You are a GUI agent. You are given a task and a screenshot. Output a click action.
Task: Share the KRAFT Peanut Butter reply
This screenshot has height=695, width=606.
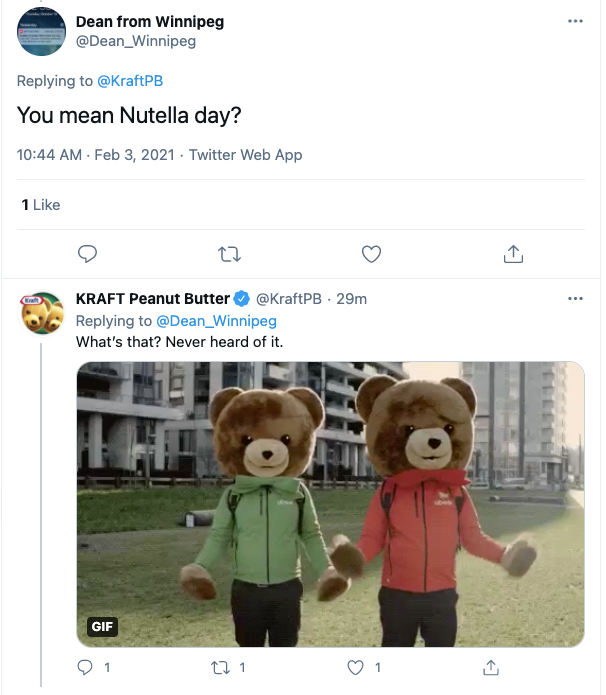(491, 666)
